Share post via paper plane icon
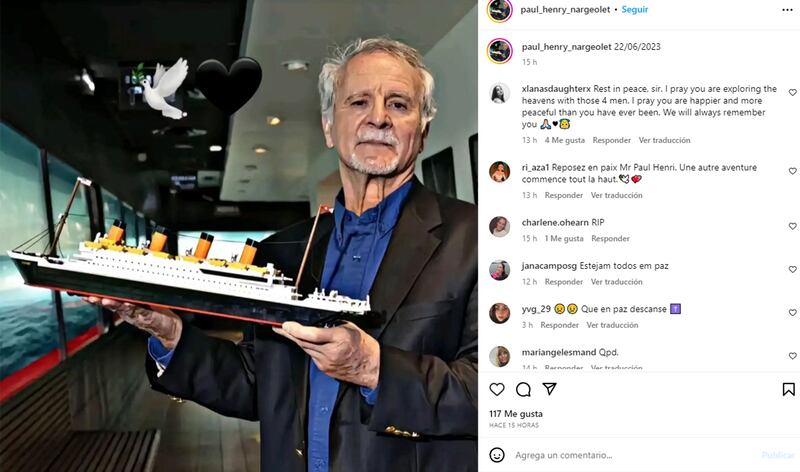 (549, 389)
